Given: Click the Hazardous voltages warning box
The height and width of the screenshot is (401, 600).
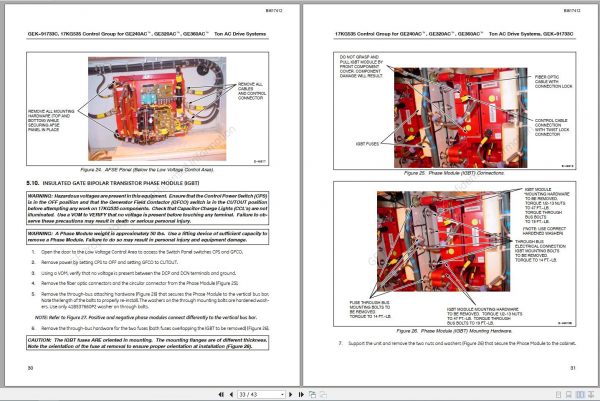Looking at the screenshot, I should click(x=148, y=208).
